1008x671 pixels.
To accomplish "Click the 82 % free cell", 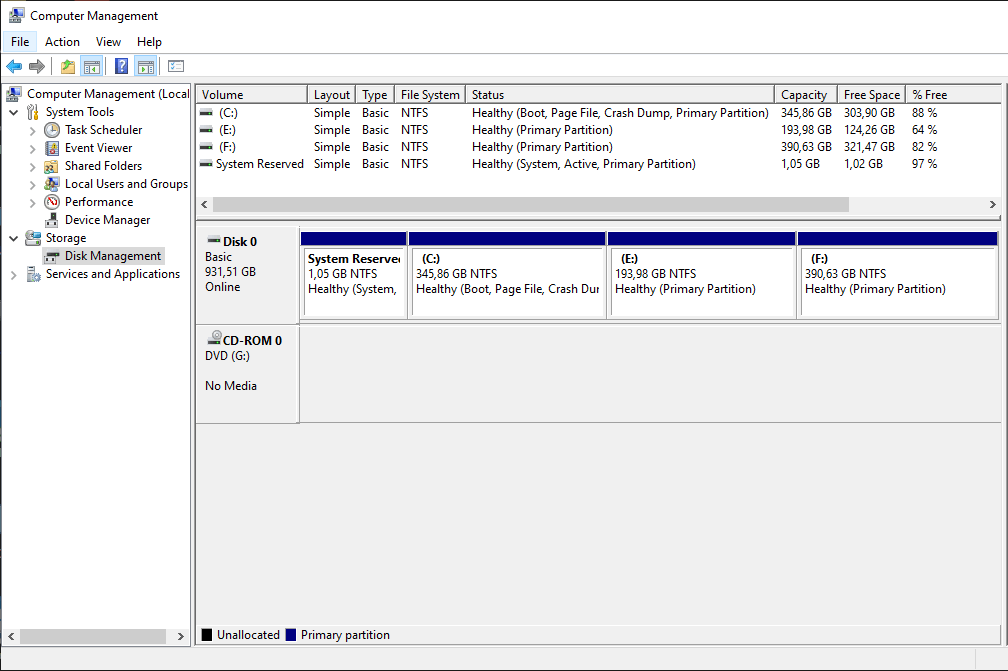I will coord(924,147).
